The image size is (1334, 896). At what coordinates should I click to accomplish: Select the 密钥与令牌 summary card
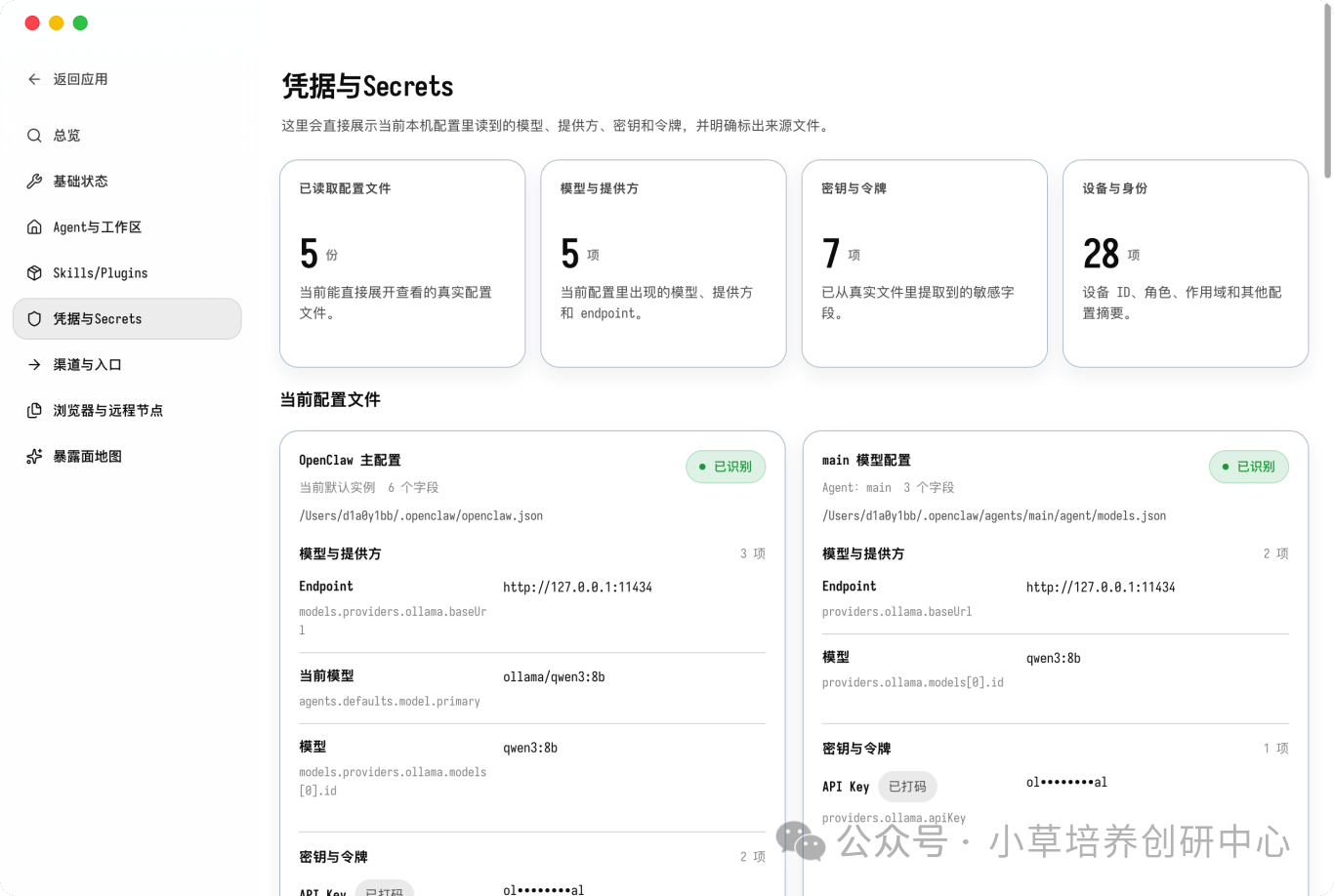(925, 264)
